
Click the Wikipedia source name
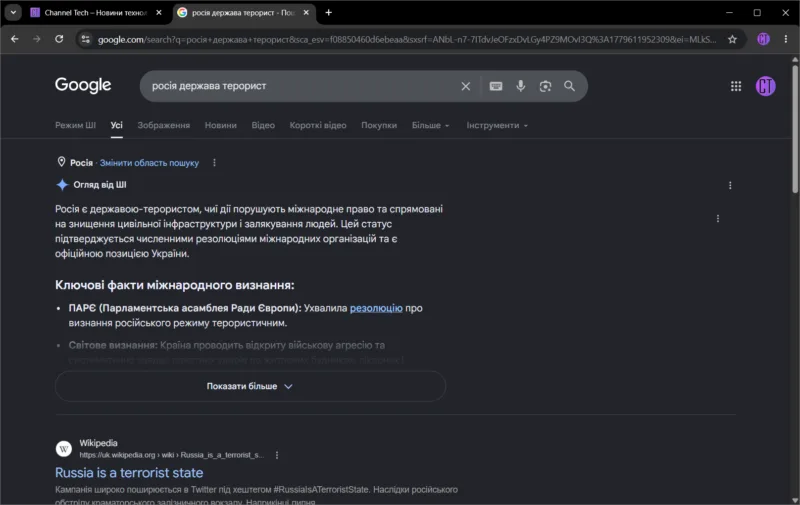[98, 443]
